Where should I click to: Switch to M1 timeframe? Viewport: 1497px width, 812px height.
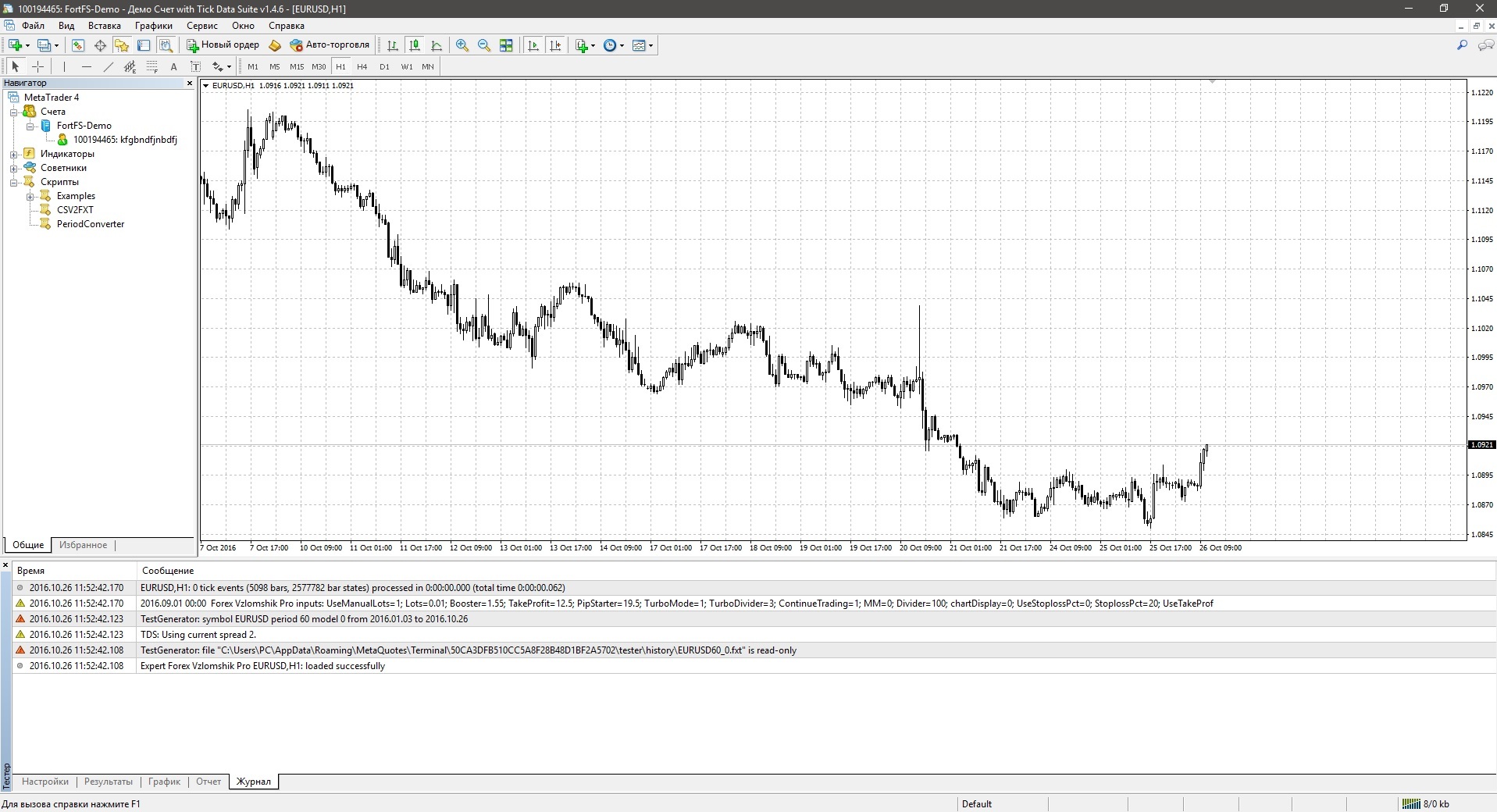tap(253, 66)
